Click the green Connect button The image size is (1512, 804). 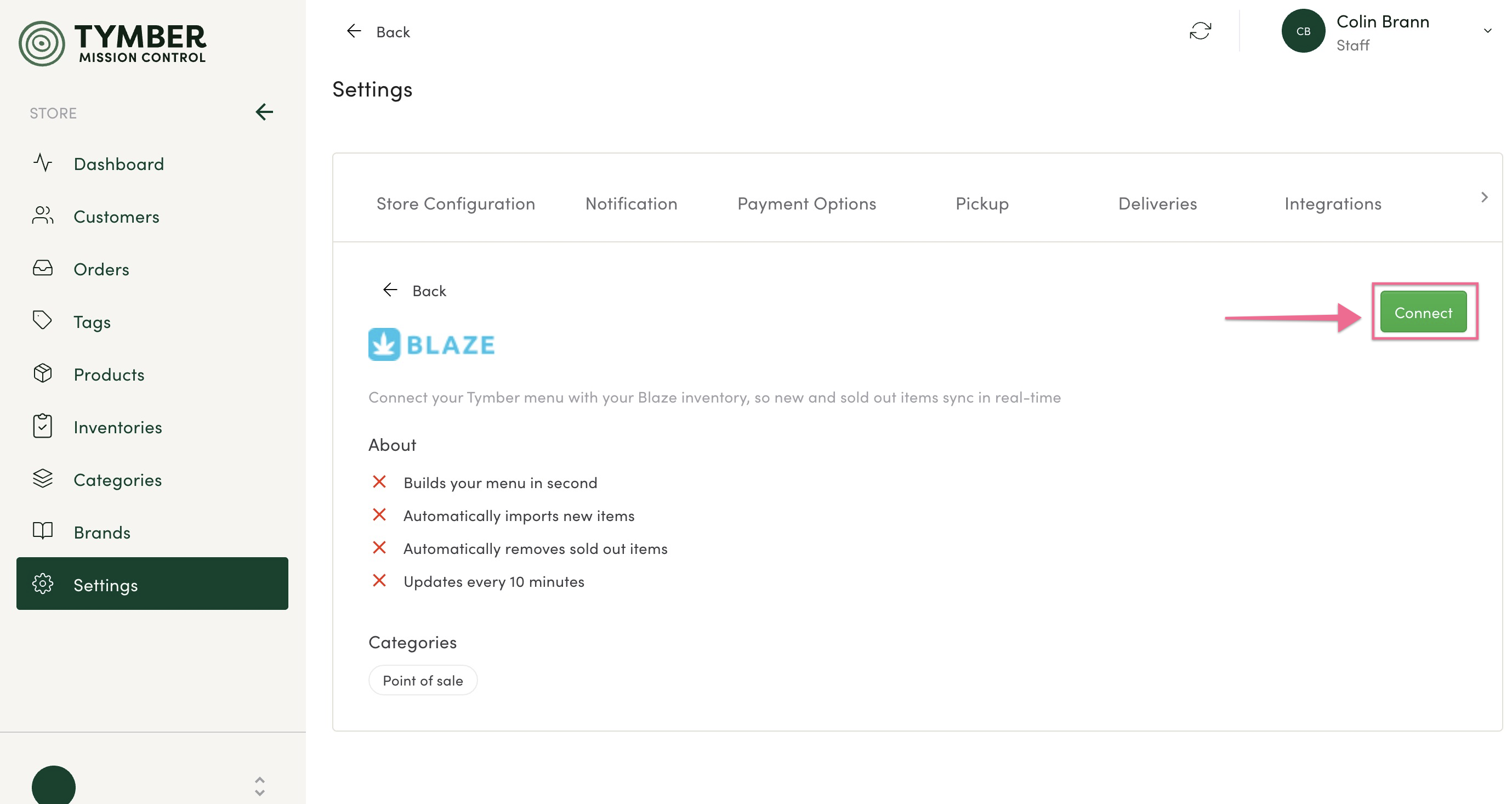[x=1423, y=312]
